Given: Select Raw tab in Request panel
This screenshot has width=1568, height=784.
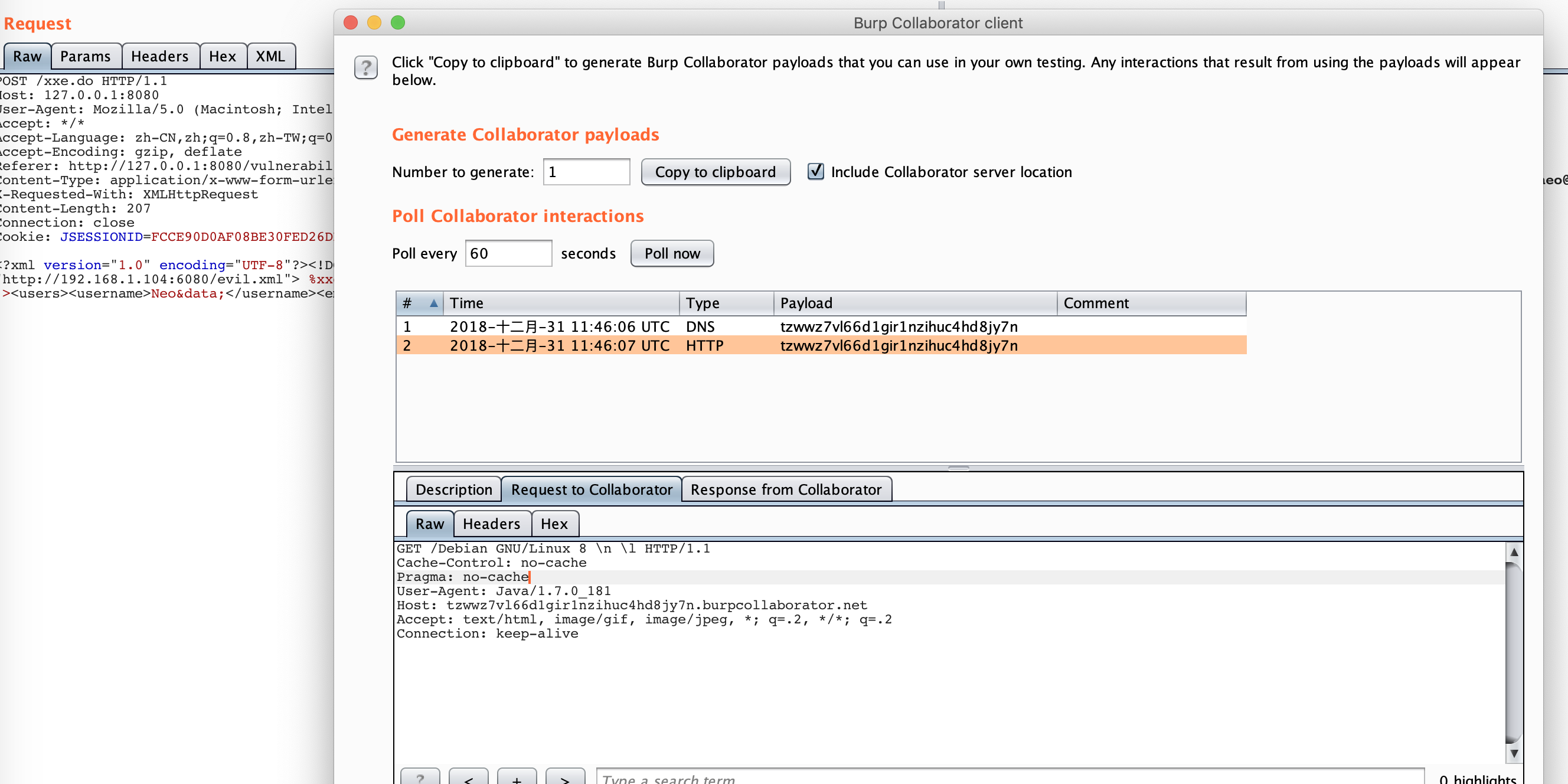Looking at the screenshot, I should [27, 56].
